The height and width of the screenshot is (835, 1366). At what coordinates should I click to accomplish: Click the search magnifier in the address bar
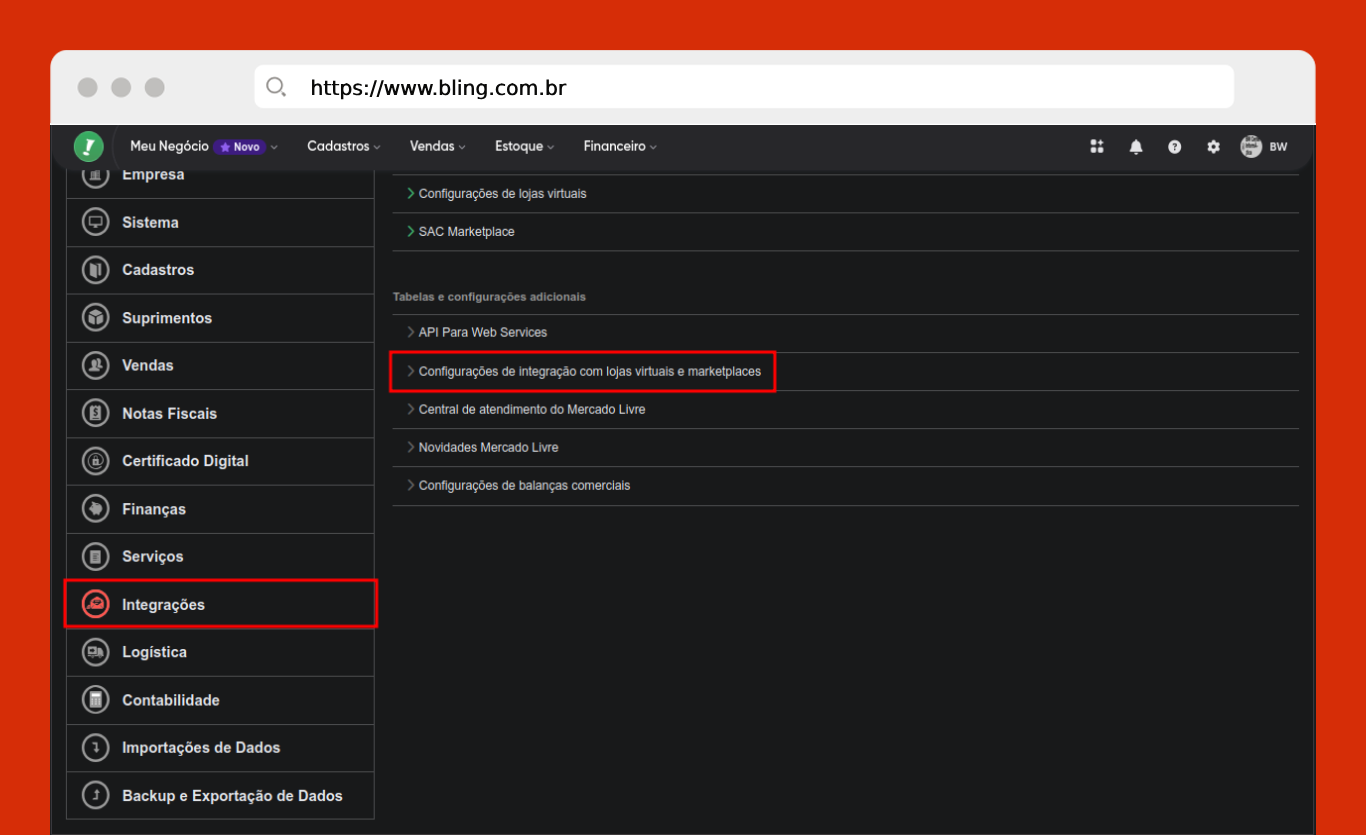tap(276, 87)
